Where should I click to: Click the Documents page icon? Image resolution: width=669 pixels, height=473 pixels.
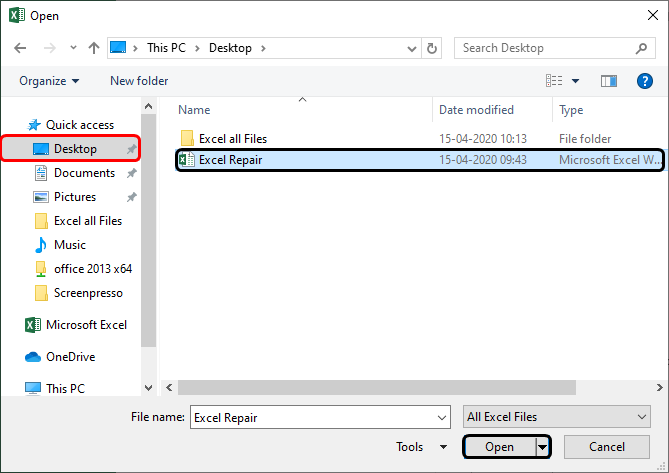pyautogui.click(x=41, y=173)
